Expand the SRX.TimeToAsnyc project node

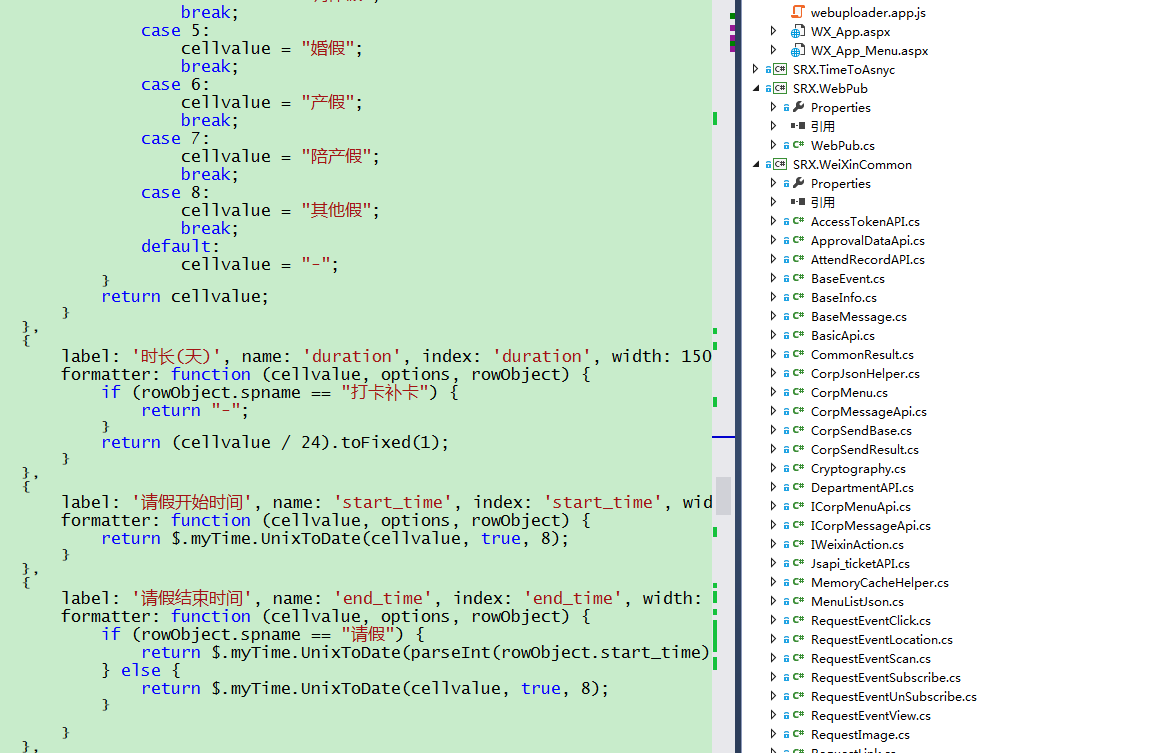click(x=756, y=70)
